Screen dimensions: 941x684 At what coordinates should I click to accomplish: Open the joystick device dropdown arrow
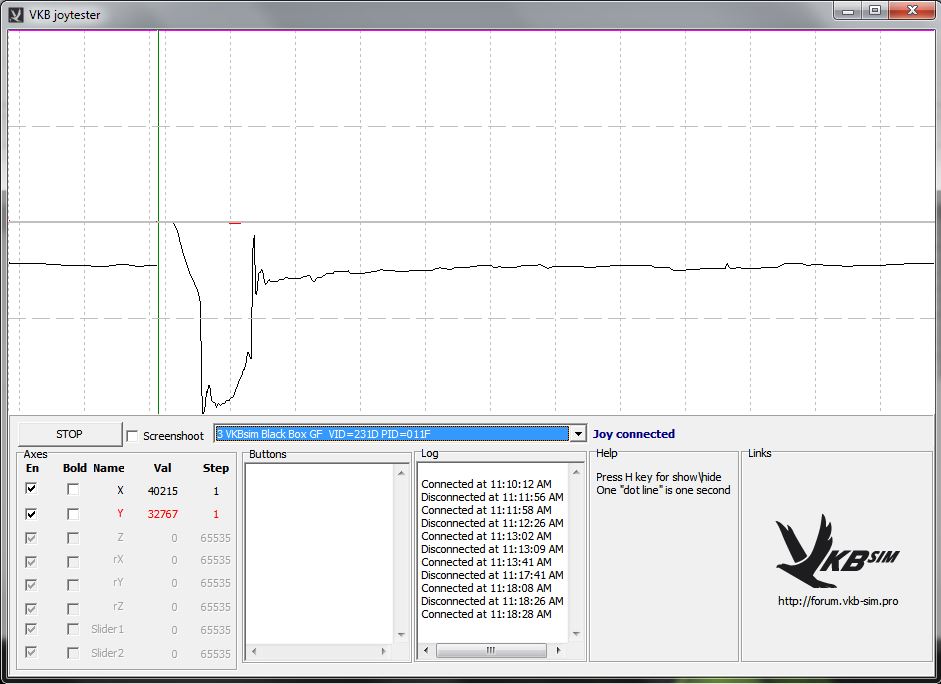point(577,434)
